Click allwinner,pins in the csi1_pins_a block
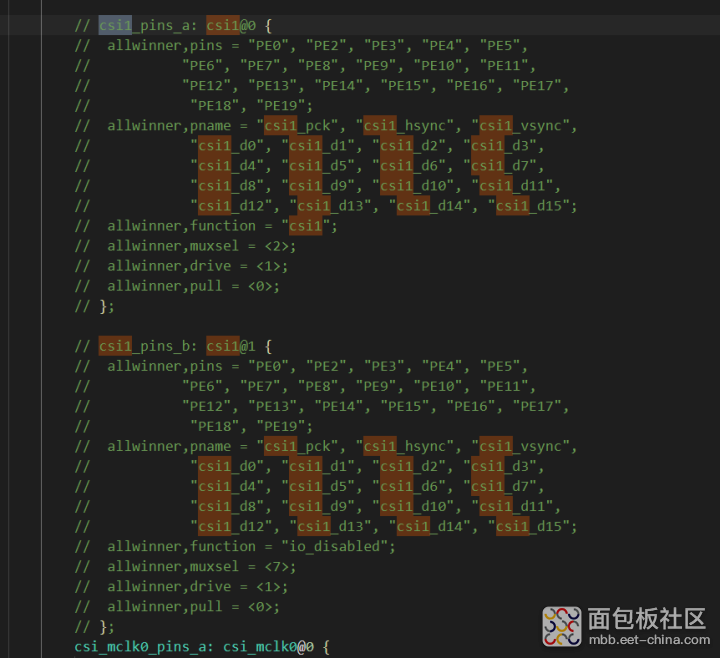 165,46
